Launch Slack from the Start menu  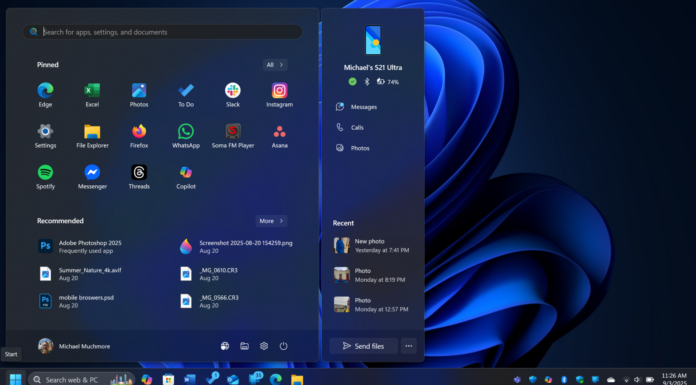pos(233,95)
